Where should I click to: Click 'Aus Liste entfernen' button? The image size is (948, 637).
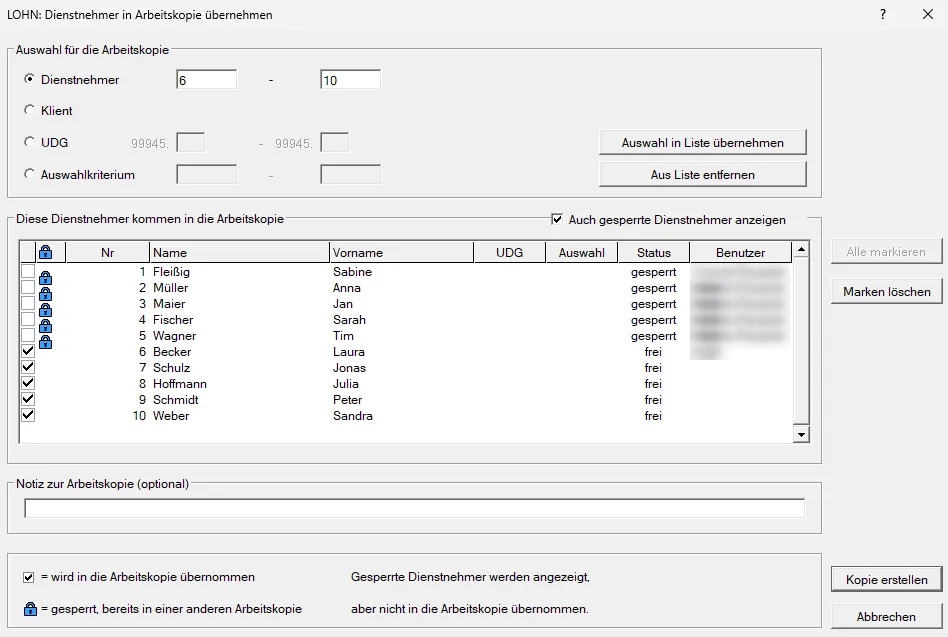click(703, 175)
